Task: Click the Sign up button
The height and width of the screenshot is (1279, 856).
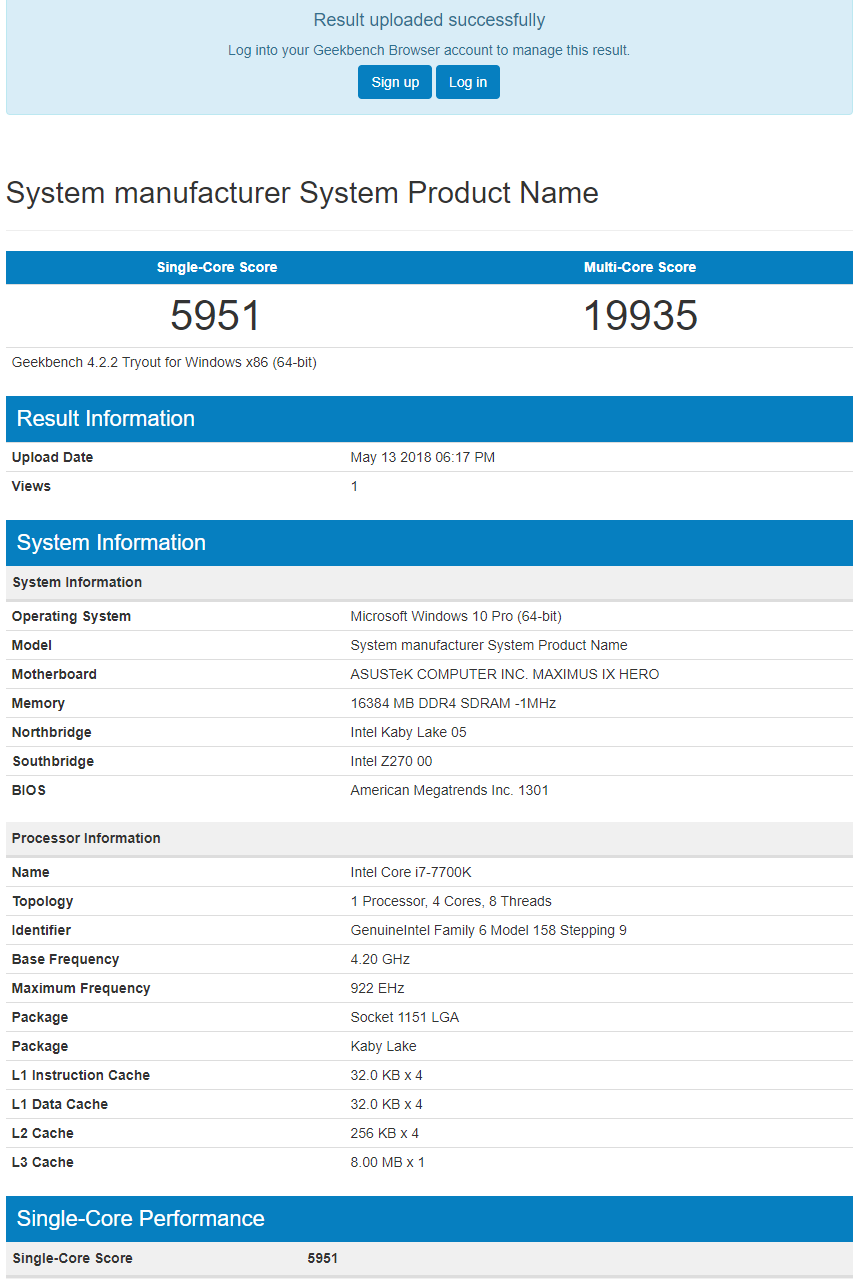Action: [x=395, y=82]
